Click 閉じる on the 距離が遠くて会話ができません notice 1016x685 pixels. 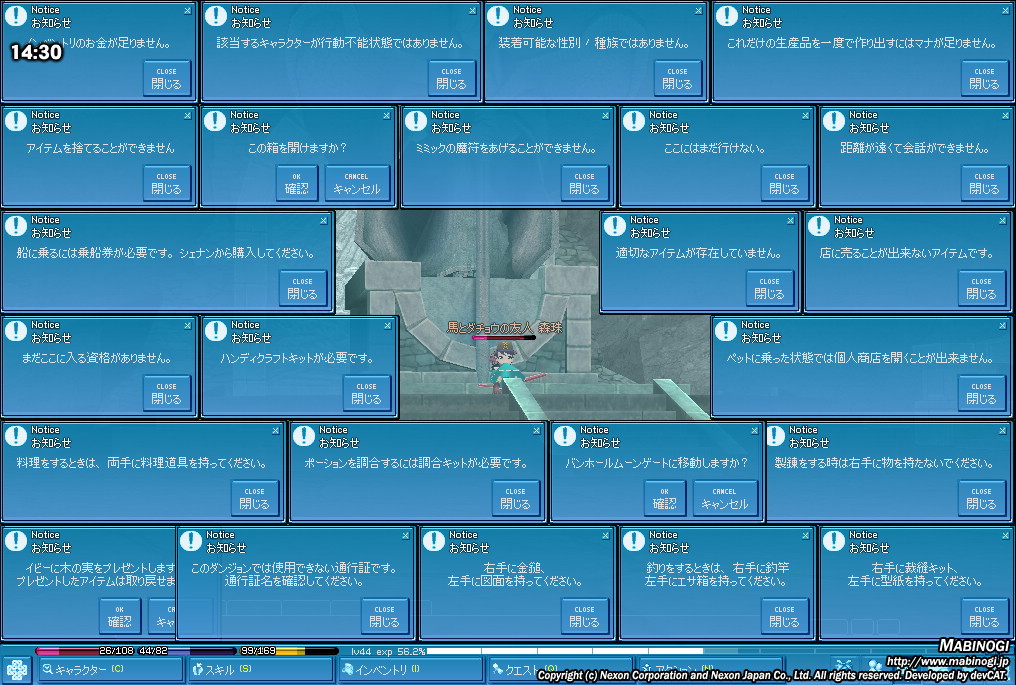click(984, 183)
